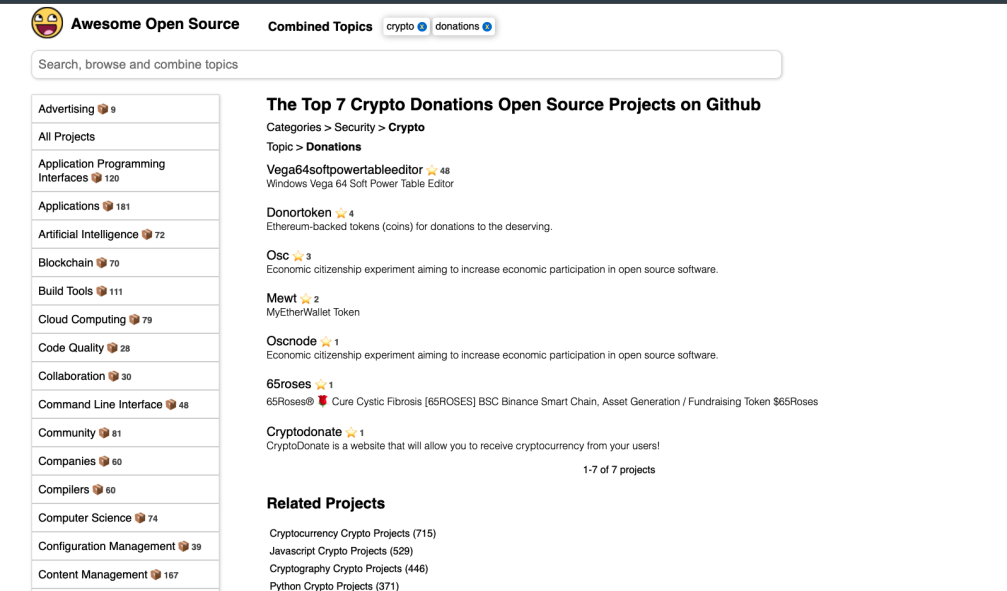Click the star icon beside Vega64softpowertableeditor

click(432, 170)
